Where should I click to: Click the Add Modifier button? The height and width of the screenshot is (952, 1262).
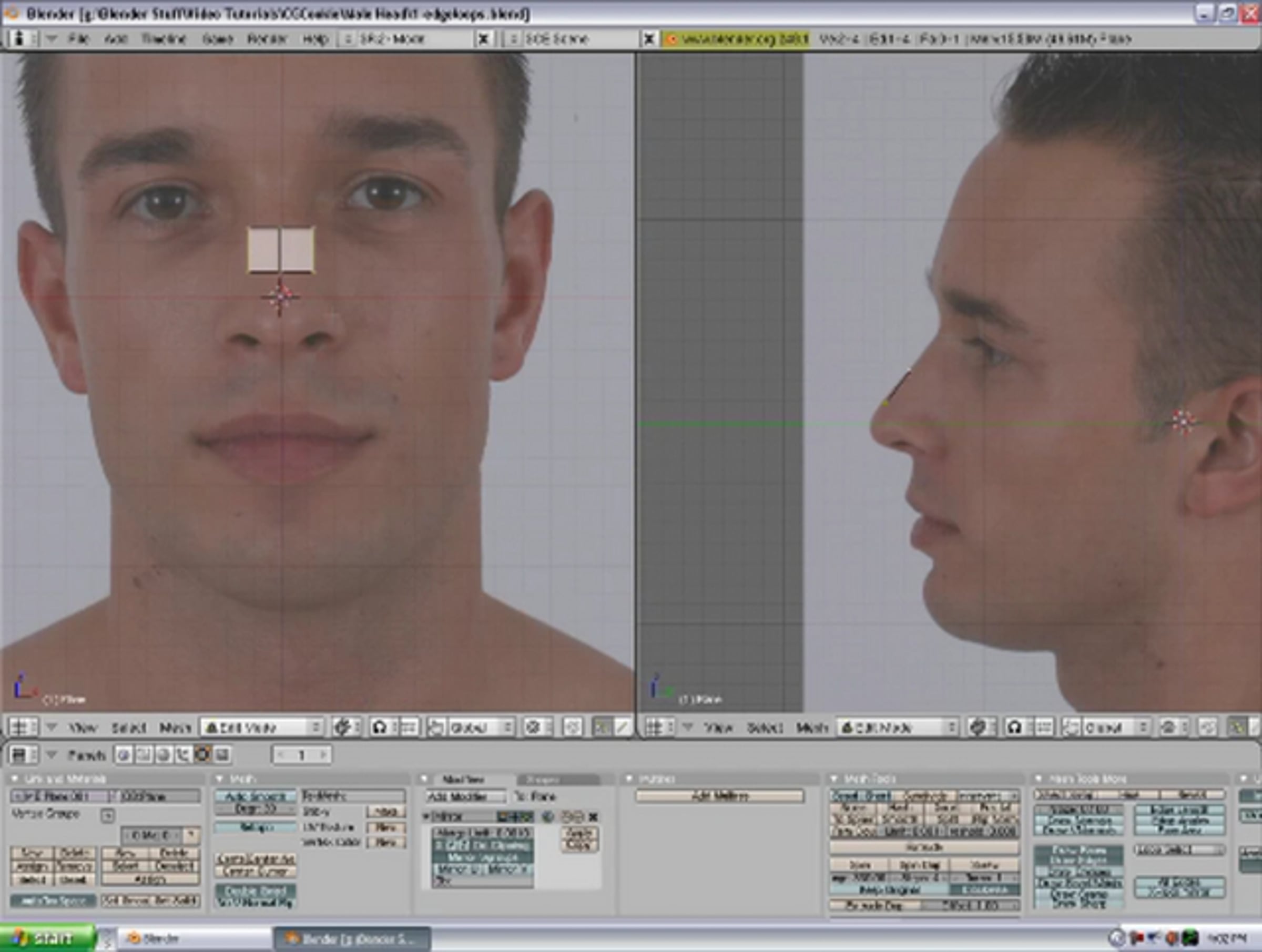[465, 796]
